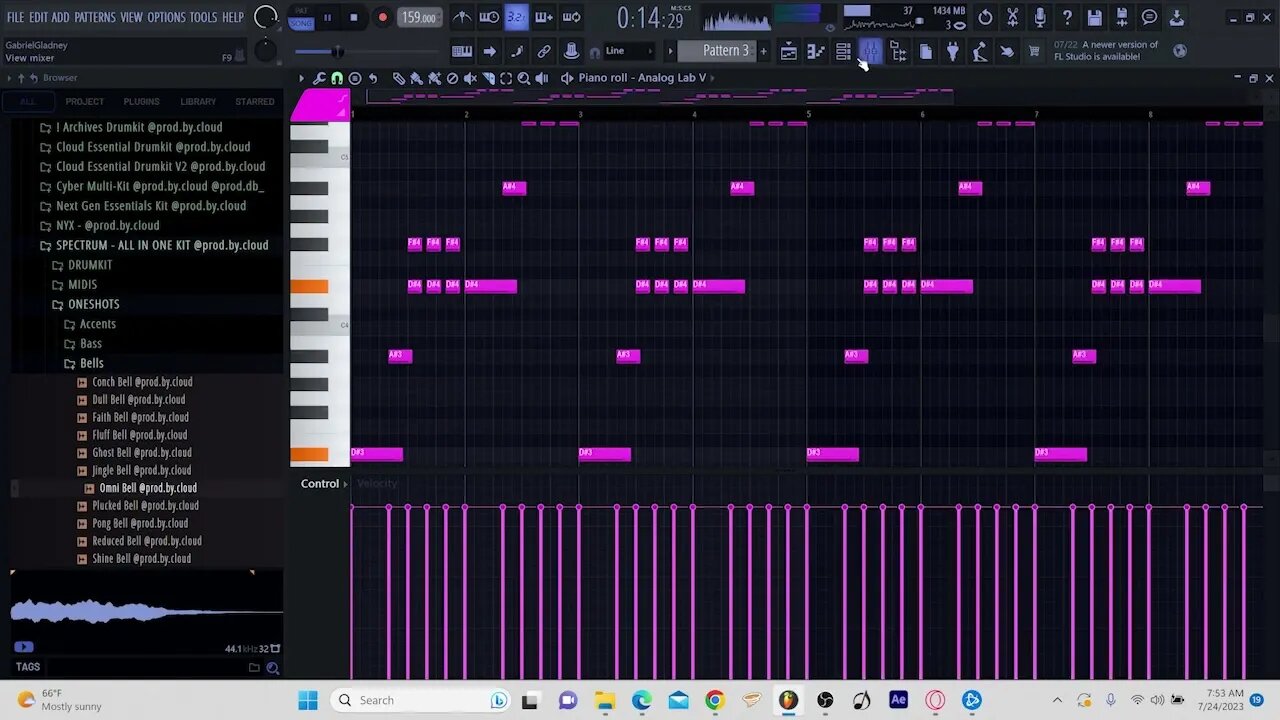
Task: Click the globe news icon
Action: pyautogui.click(x=1180, y=51)
